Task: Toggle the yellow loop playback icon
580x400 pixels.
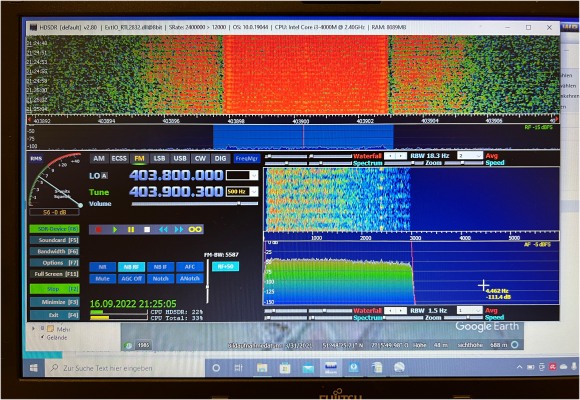Action: [195, 229]
